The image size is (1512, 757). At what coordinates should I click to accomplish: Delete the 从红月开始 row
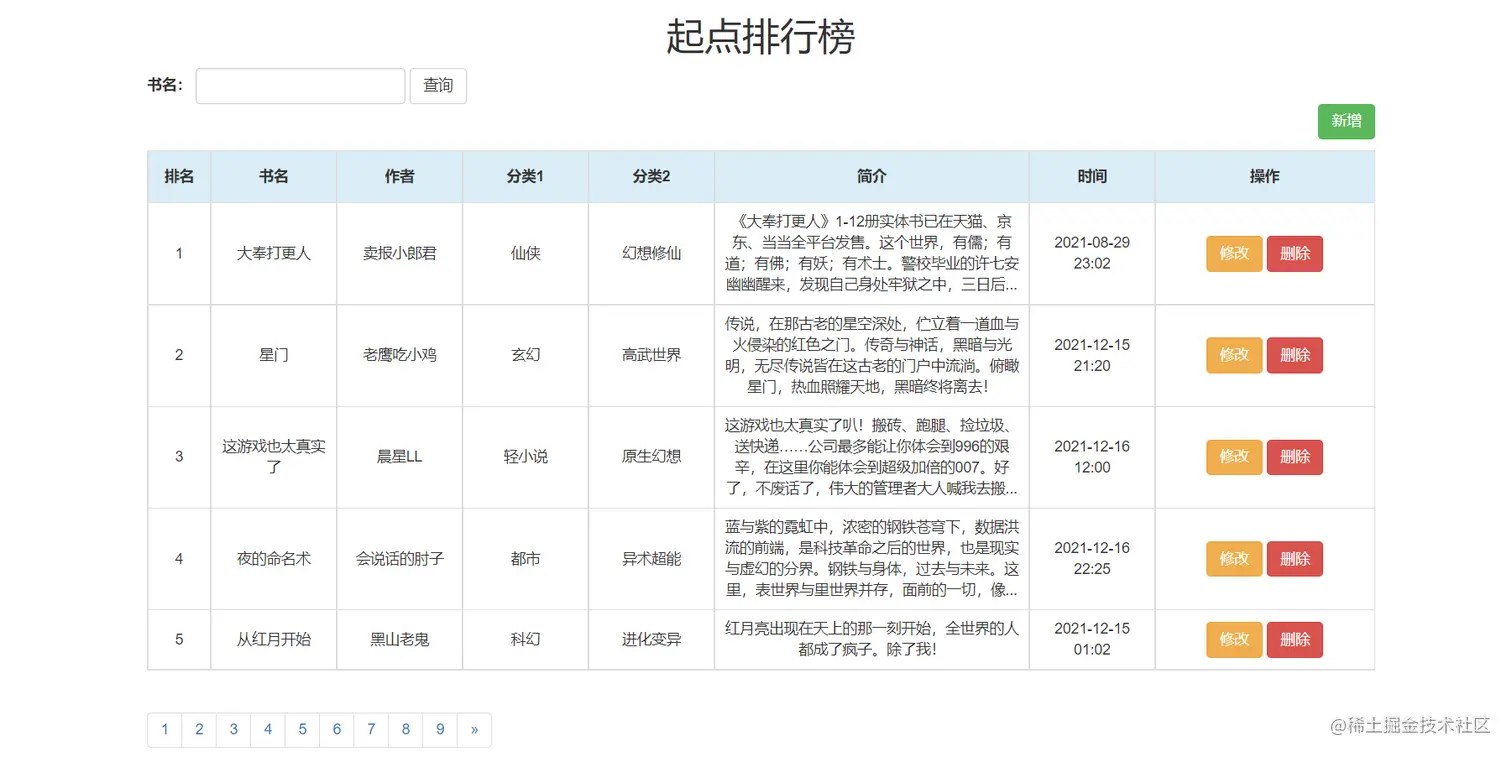[1295, 640]
